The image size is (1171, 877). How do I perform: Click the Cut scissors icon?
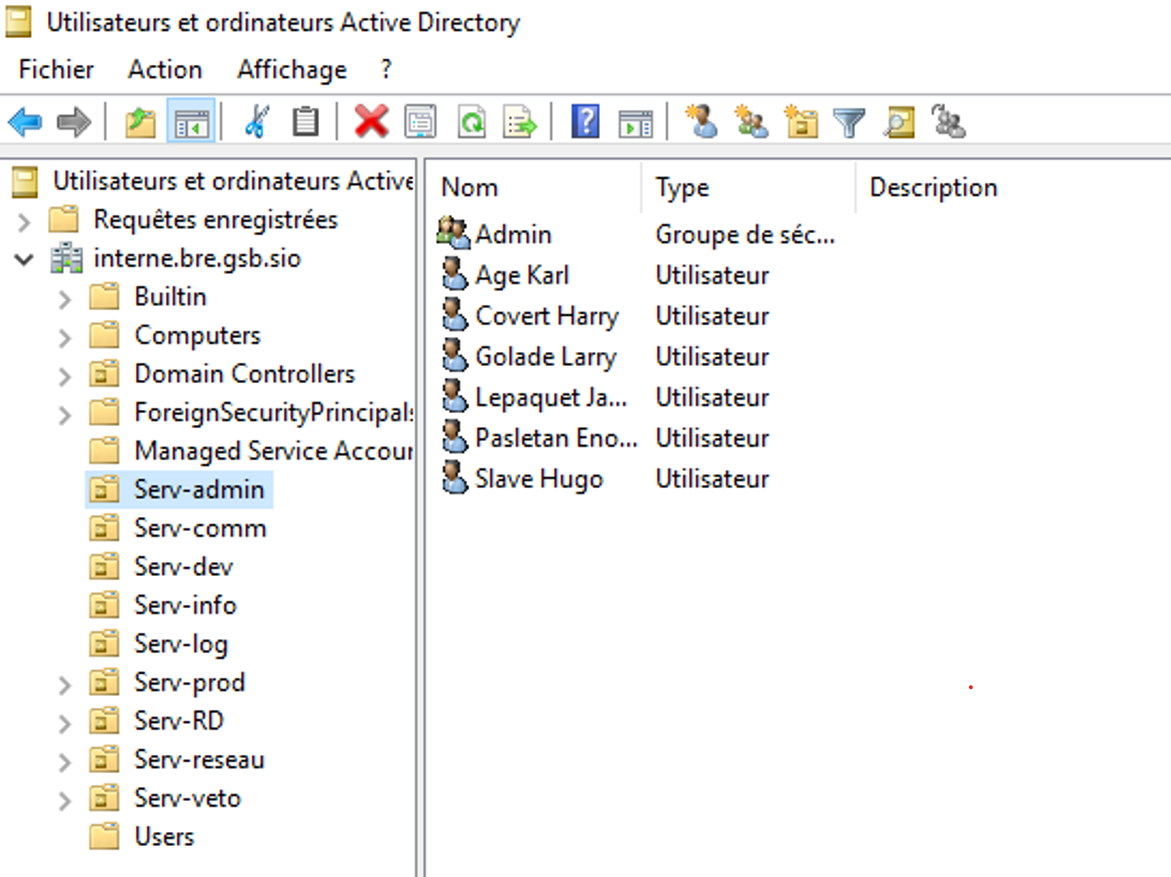(256, 123)
